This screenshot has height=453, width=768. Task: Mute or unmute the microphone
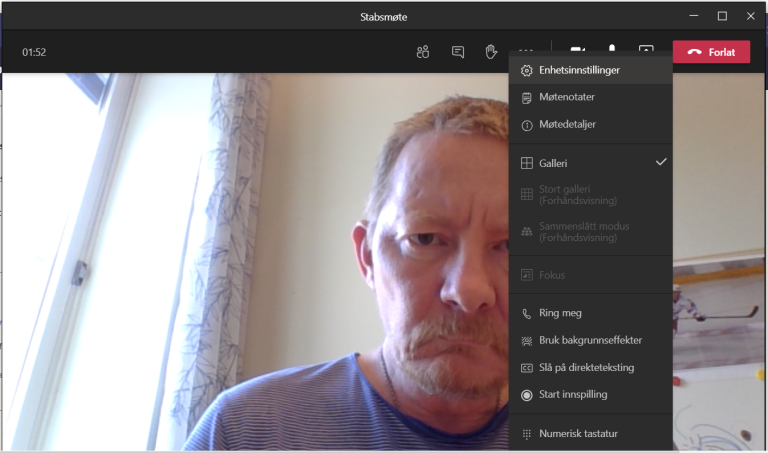[612, 50]
